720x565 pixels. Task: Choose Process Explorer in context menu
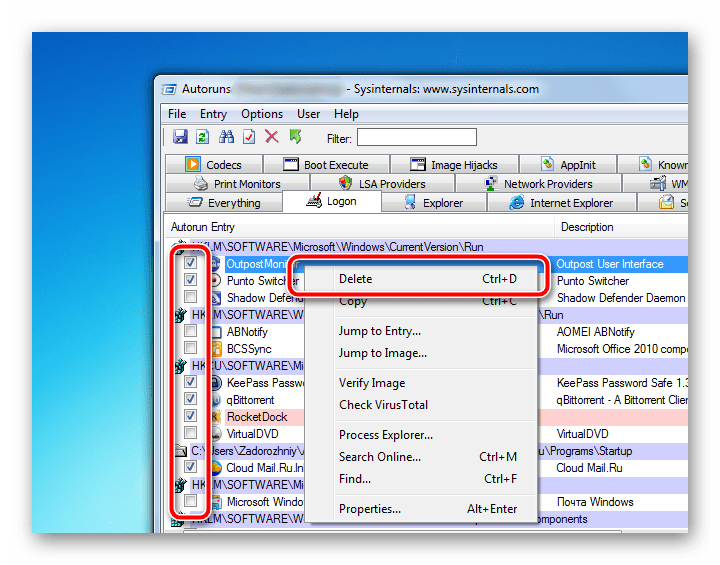pos(421,435)
